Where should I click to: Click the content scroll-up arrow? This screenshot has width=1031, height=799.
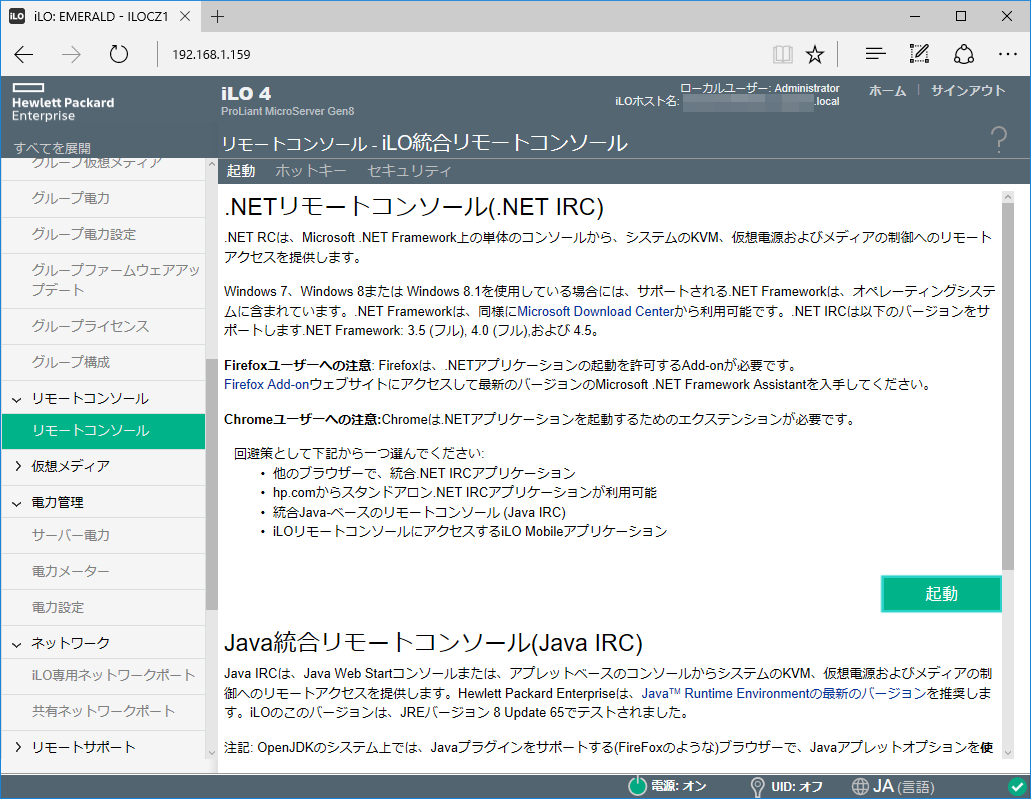(1008, 197)
